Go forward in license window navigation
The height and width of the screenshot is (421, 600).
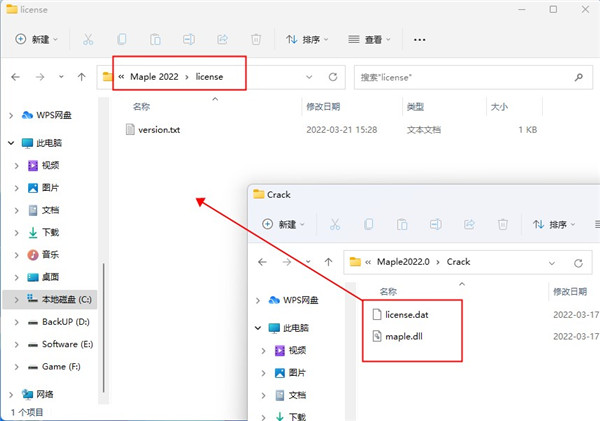(x=40, y=77)
